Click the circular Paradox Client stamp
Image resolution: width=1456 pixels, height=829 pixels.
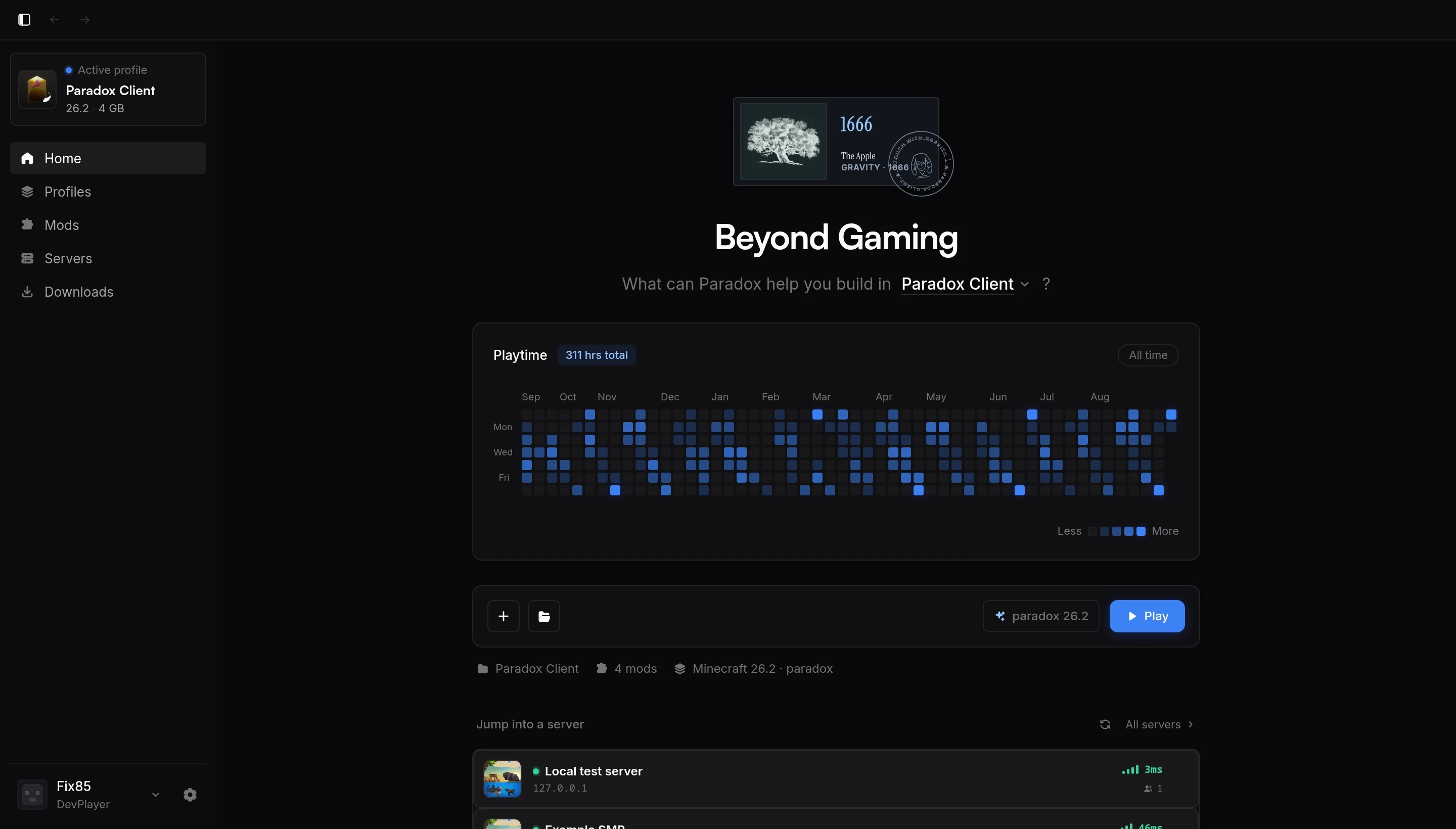[x=921, y=164]
